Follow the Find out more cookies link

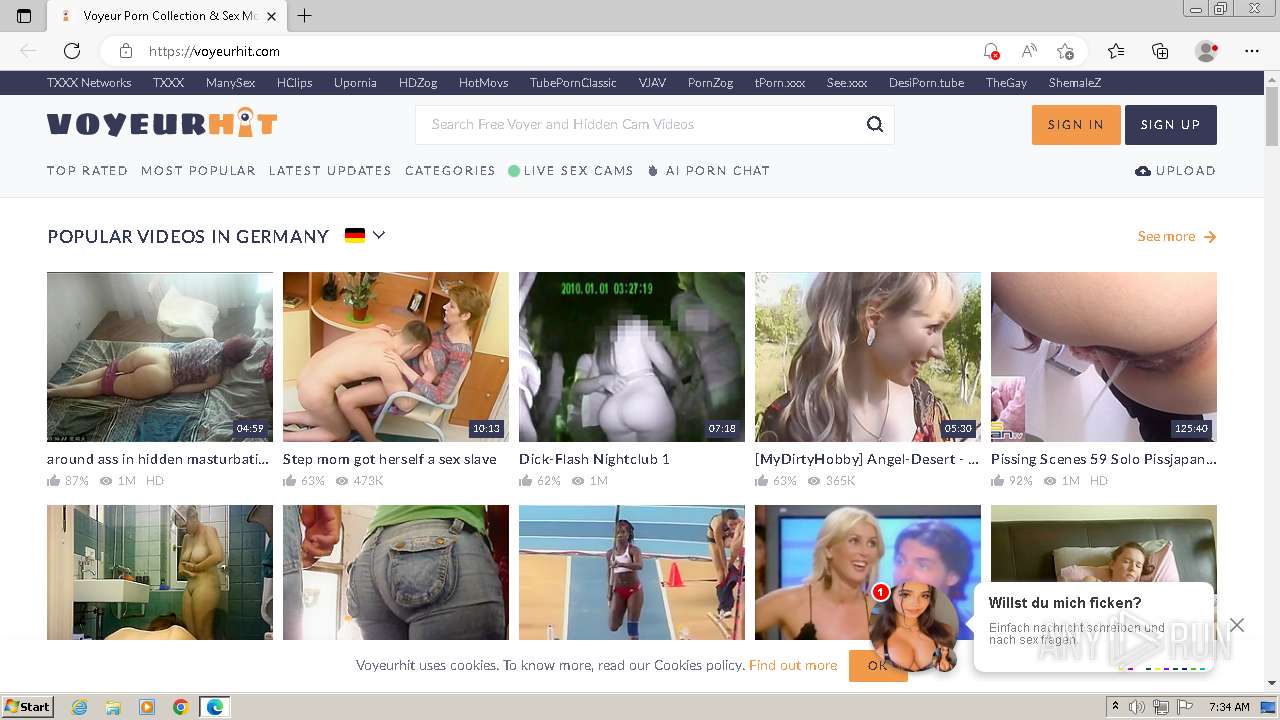(793, 665)
